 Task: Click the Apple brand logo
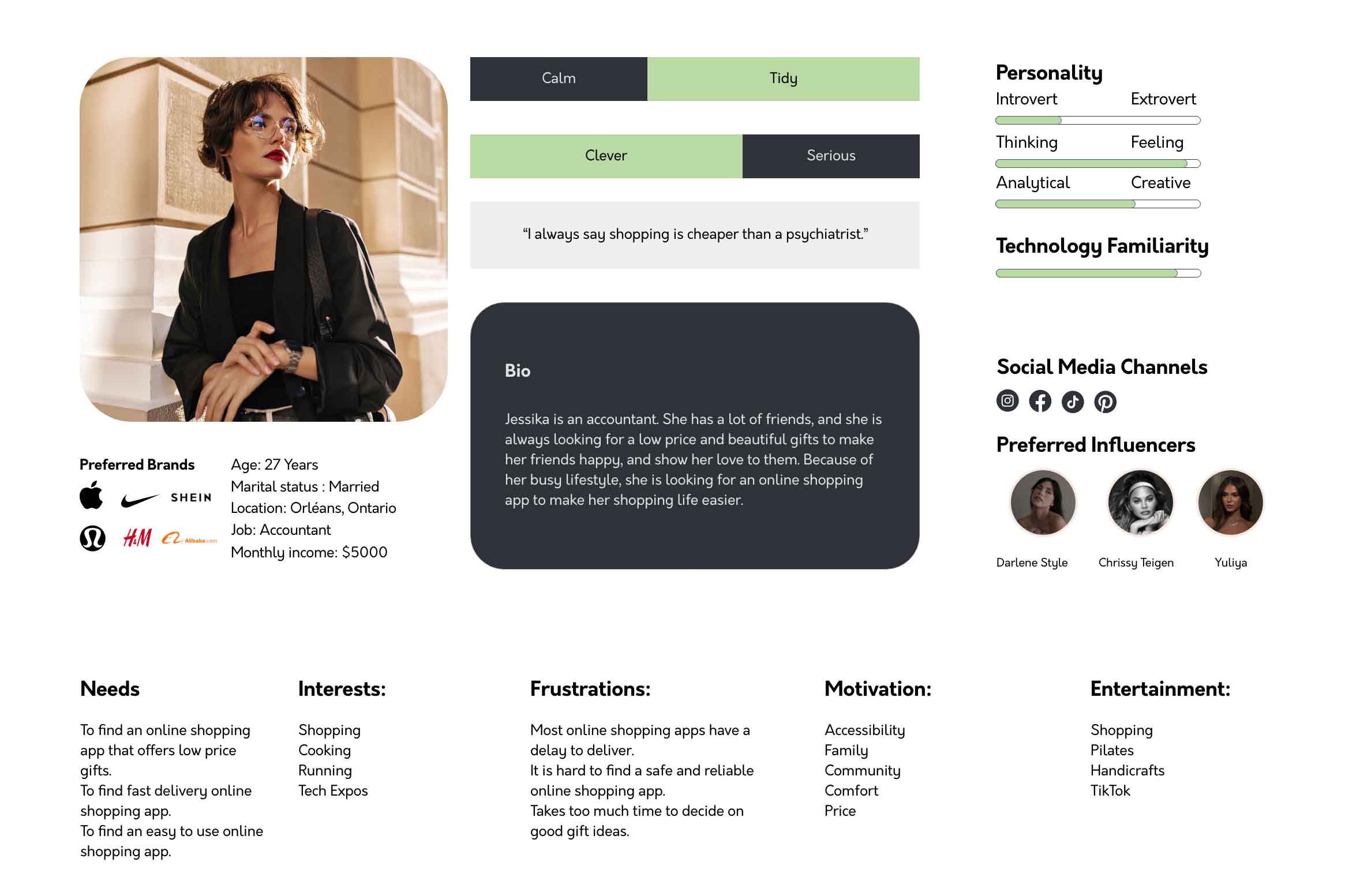coord(91,496)
